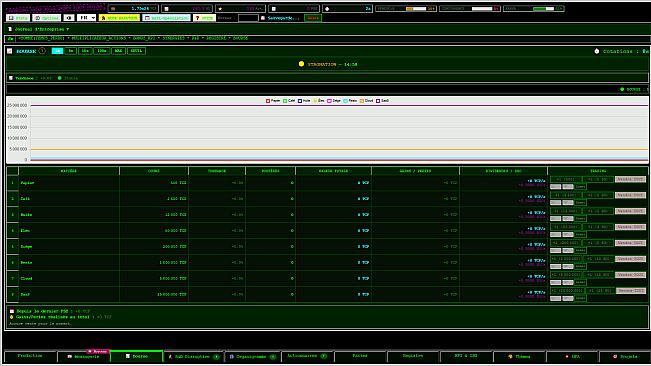Click Vendre tout in the Café row
Viewport: 651px width, 366px height.
point(630,195)
